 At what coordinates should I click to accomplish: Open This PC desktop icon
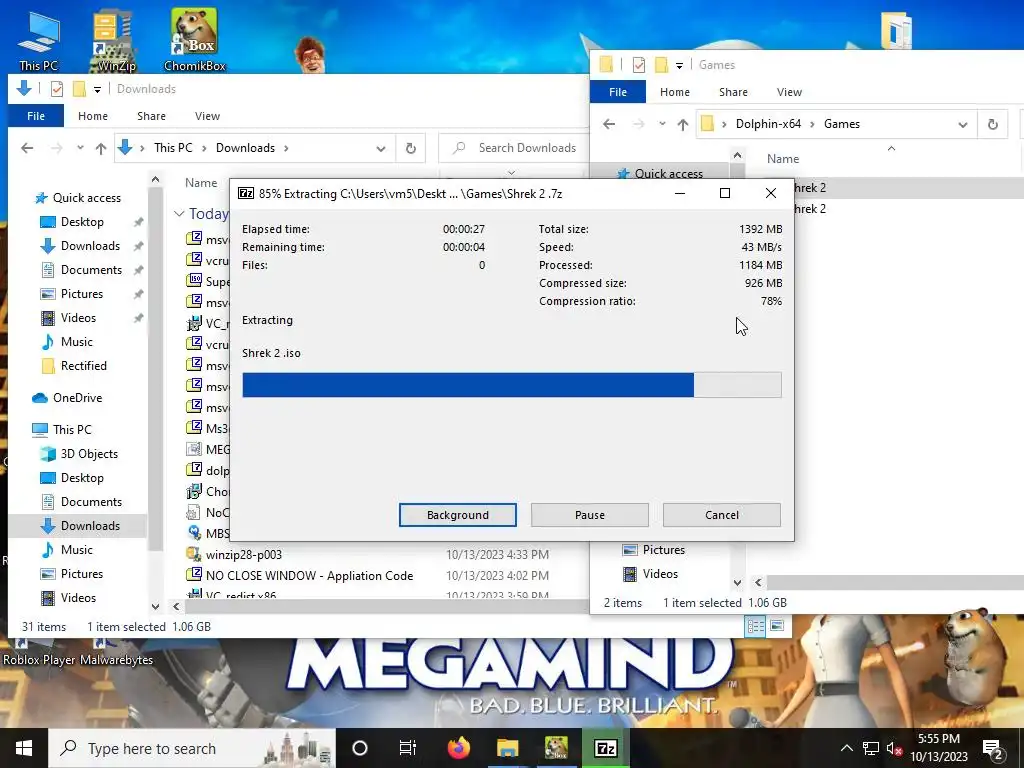[x=39, y=40]
